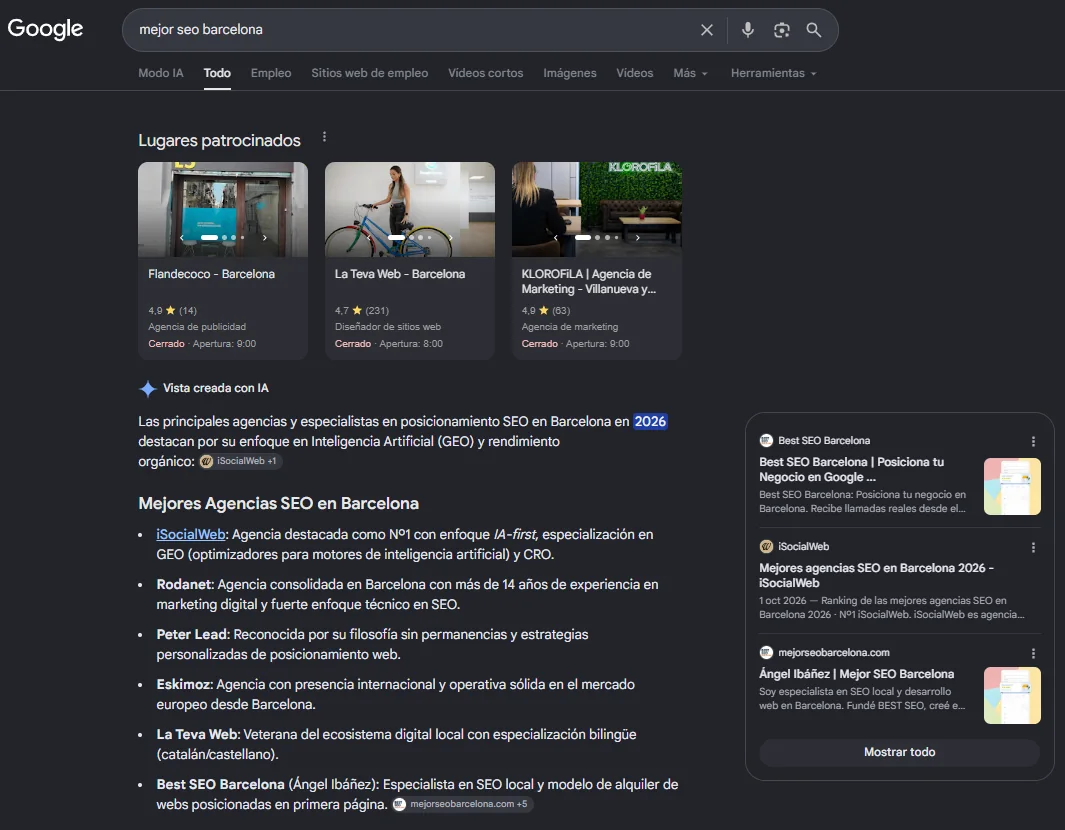This screenshot has height=830, width=1065.
Task: Select the mejorseobarcelona.com site favicon in sources
Action: click(x=766, y=652)
